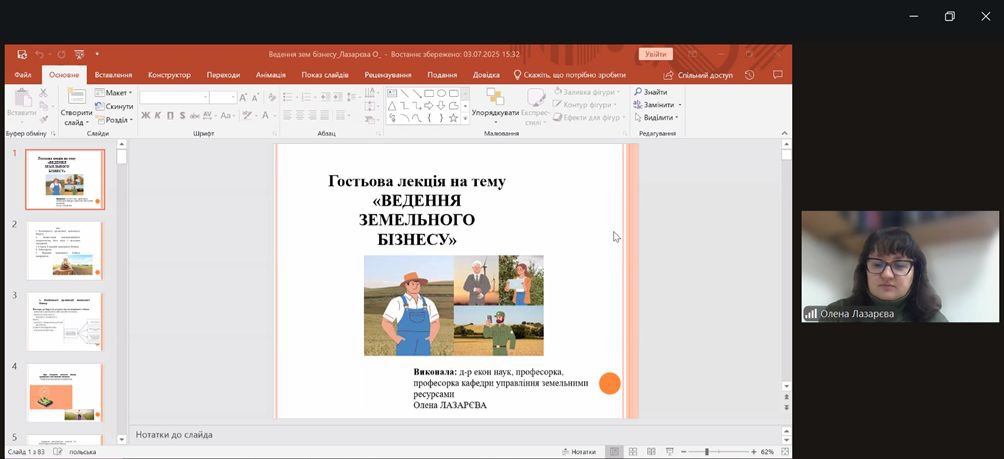Open the Arrange (Упорядкувати) tool
The width and height of the screenshot is (1004, 459).
(495, 104)
